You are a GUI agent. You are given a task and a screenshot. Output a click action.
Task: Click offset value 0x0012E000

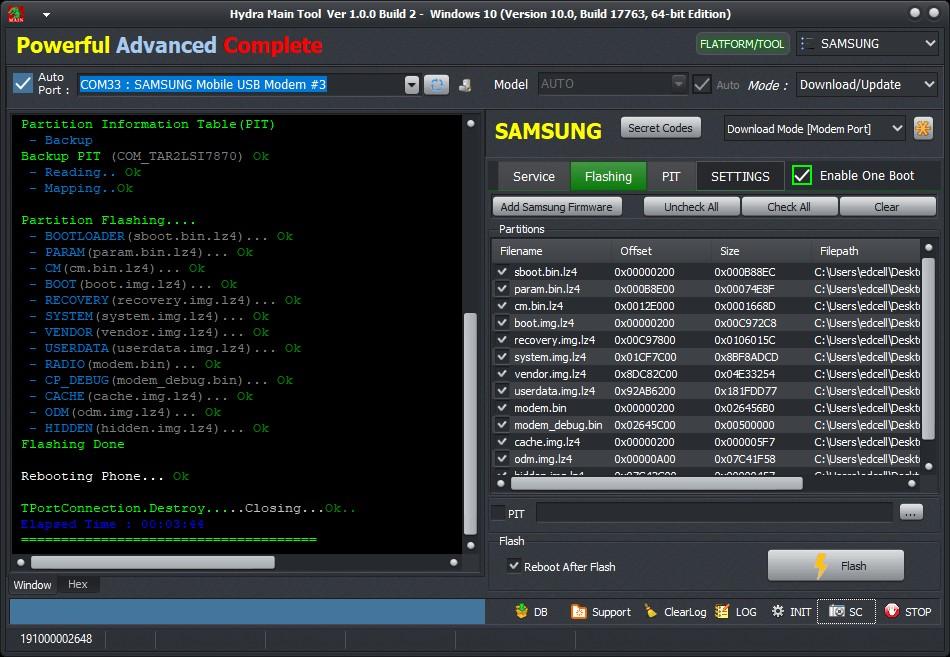coord(645,306)
